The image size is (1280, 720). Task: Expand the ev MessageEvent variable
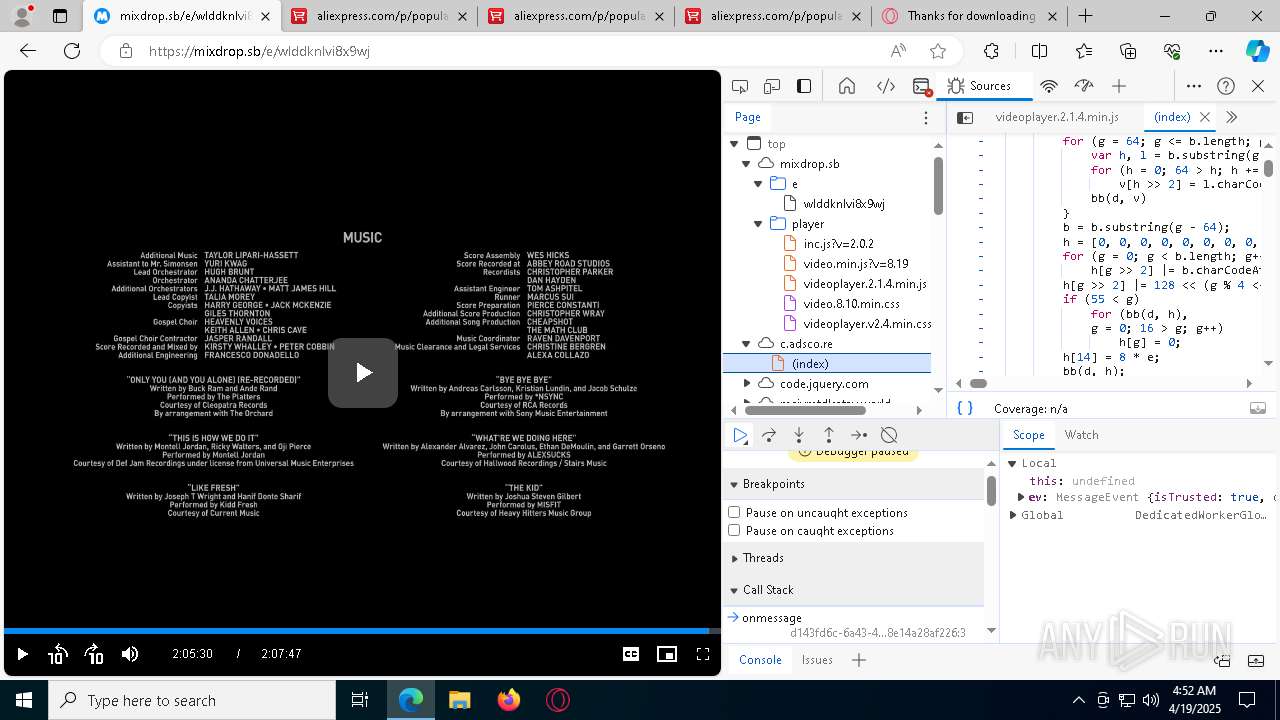1021,497
